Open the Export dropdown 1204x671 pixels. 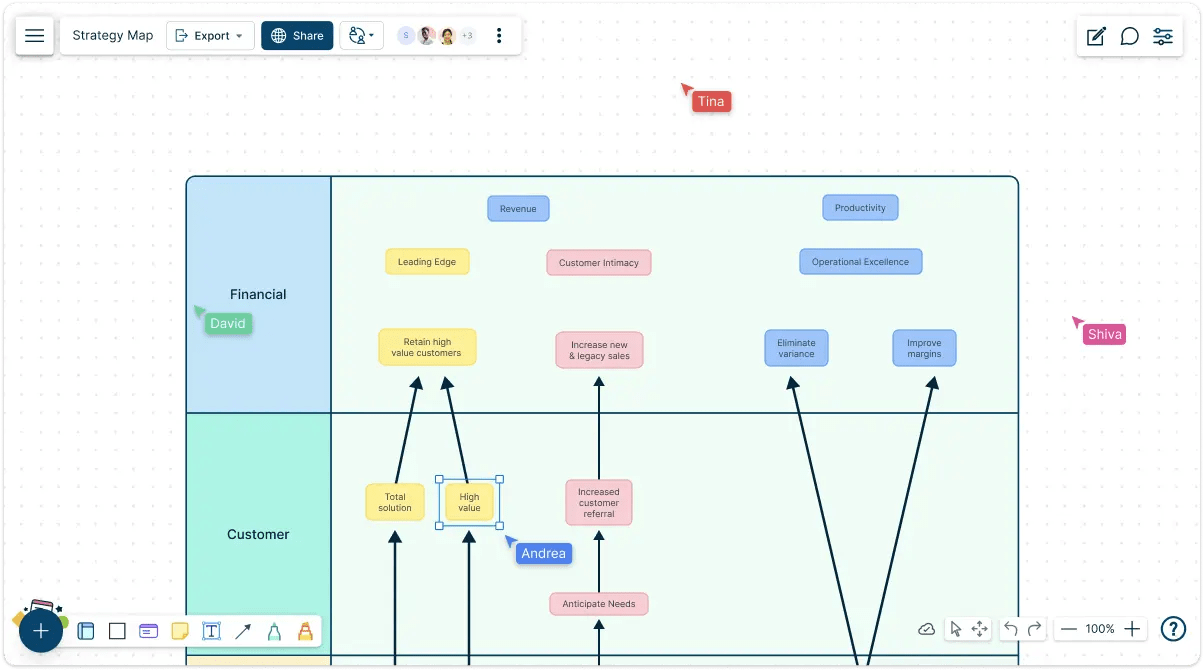point(210,36)
